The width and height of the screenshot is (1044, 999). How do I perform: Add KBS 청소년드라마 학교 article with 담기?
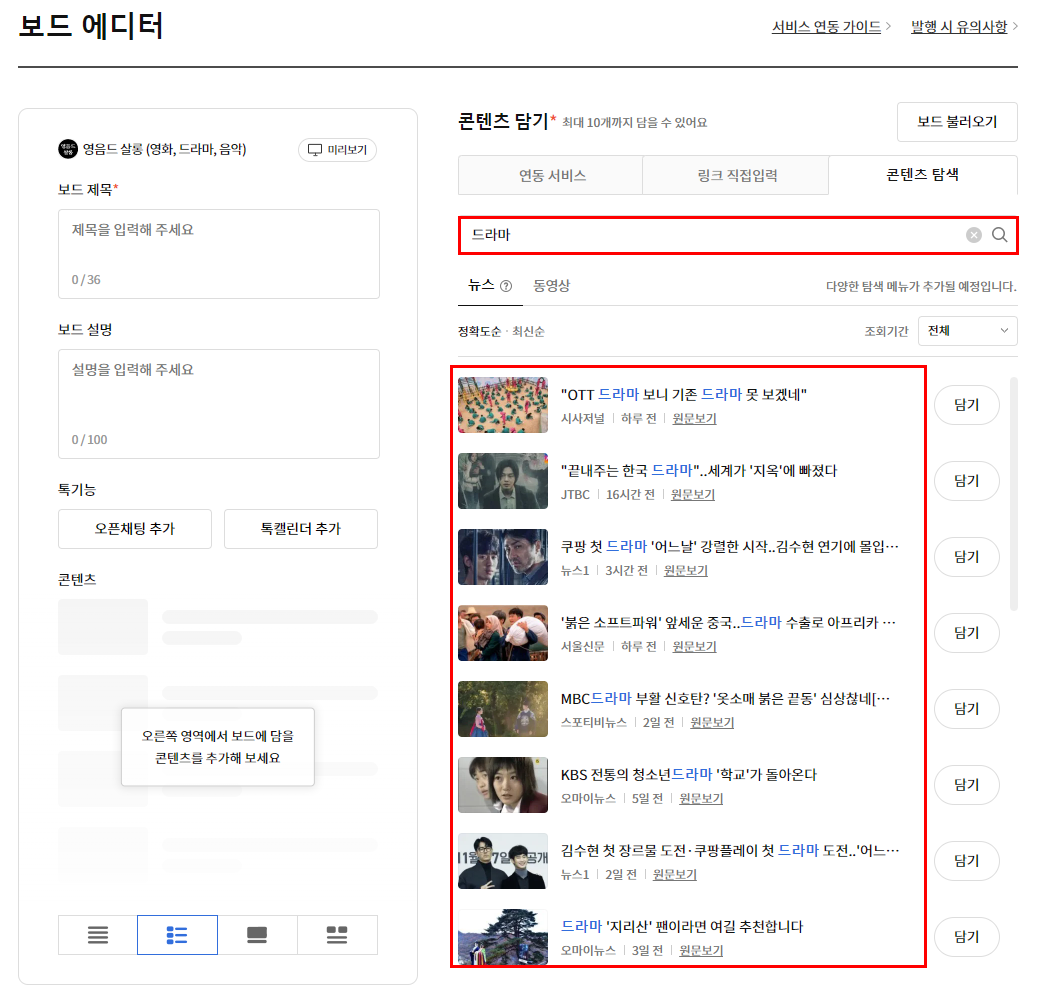coord(967,785)
